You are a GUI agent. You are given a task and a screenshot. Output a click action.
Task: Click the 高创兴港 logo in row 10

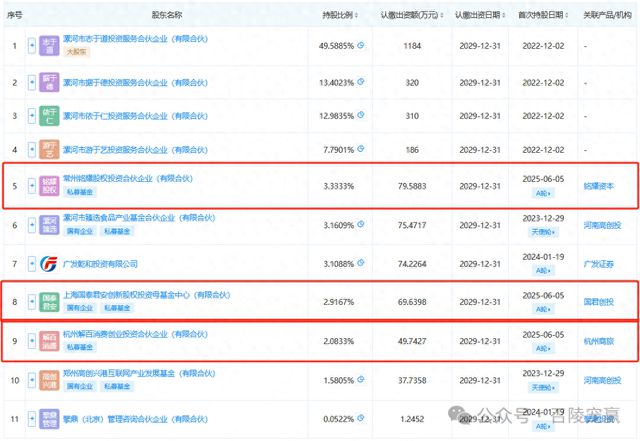tap(49, 380)
